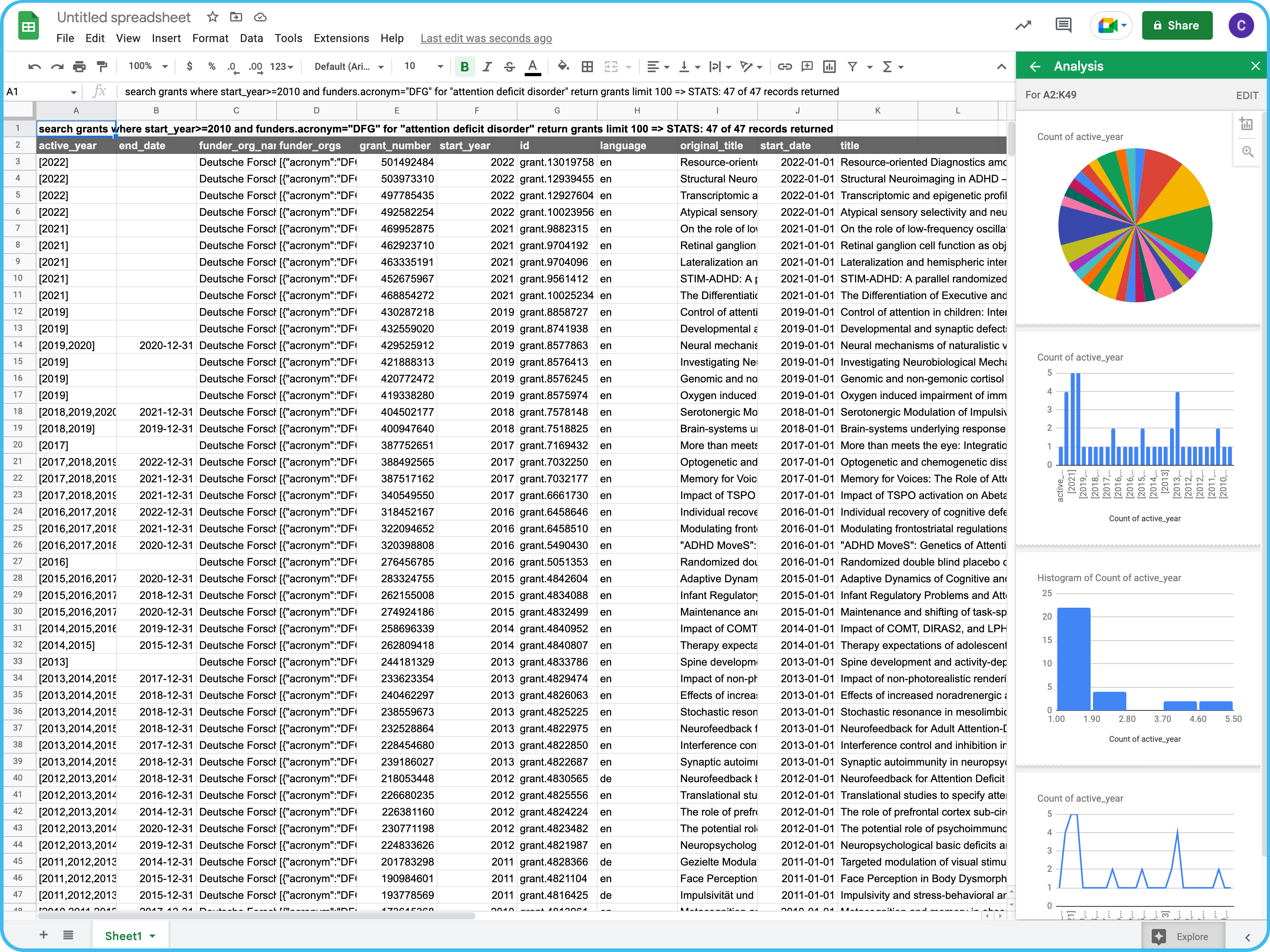Click the print icon
1270x952 pixels.
pos(79,67)
